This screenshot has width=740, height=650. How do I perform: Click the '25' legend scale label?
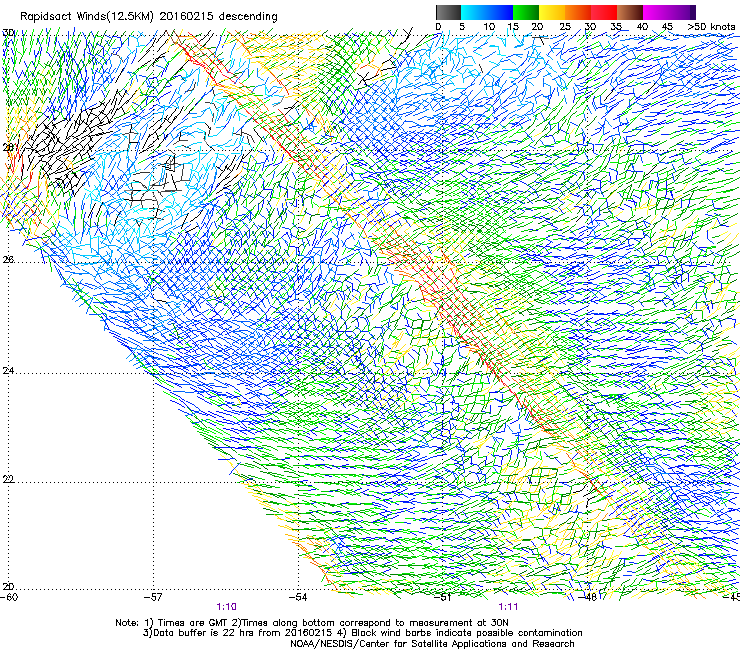tap(565, 26)
